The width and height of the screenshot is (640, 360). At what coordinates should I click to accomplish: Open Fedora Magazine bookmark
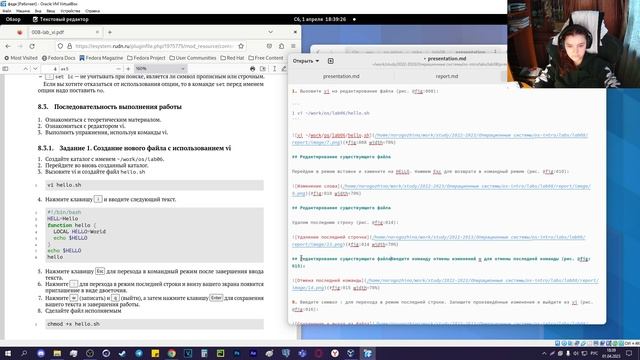[x=101, y=58]
